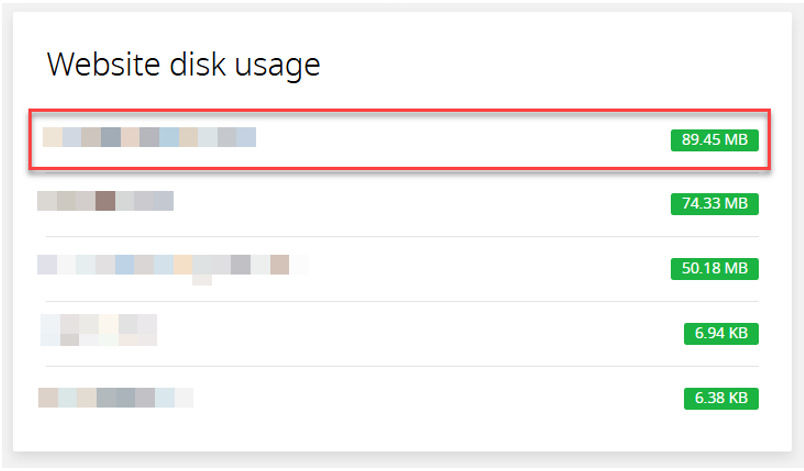This screenshot has height=471, width=804.
Task: Click the divider line below the 50.18 MB row
Action: click(400, 301)
